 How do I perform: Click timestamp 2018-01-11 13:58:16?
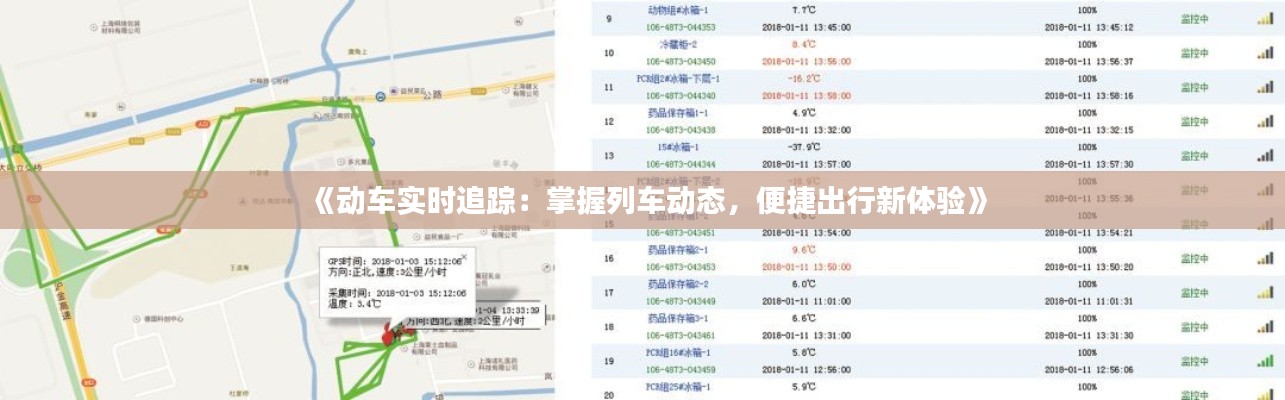(1088, 95)
